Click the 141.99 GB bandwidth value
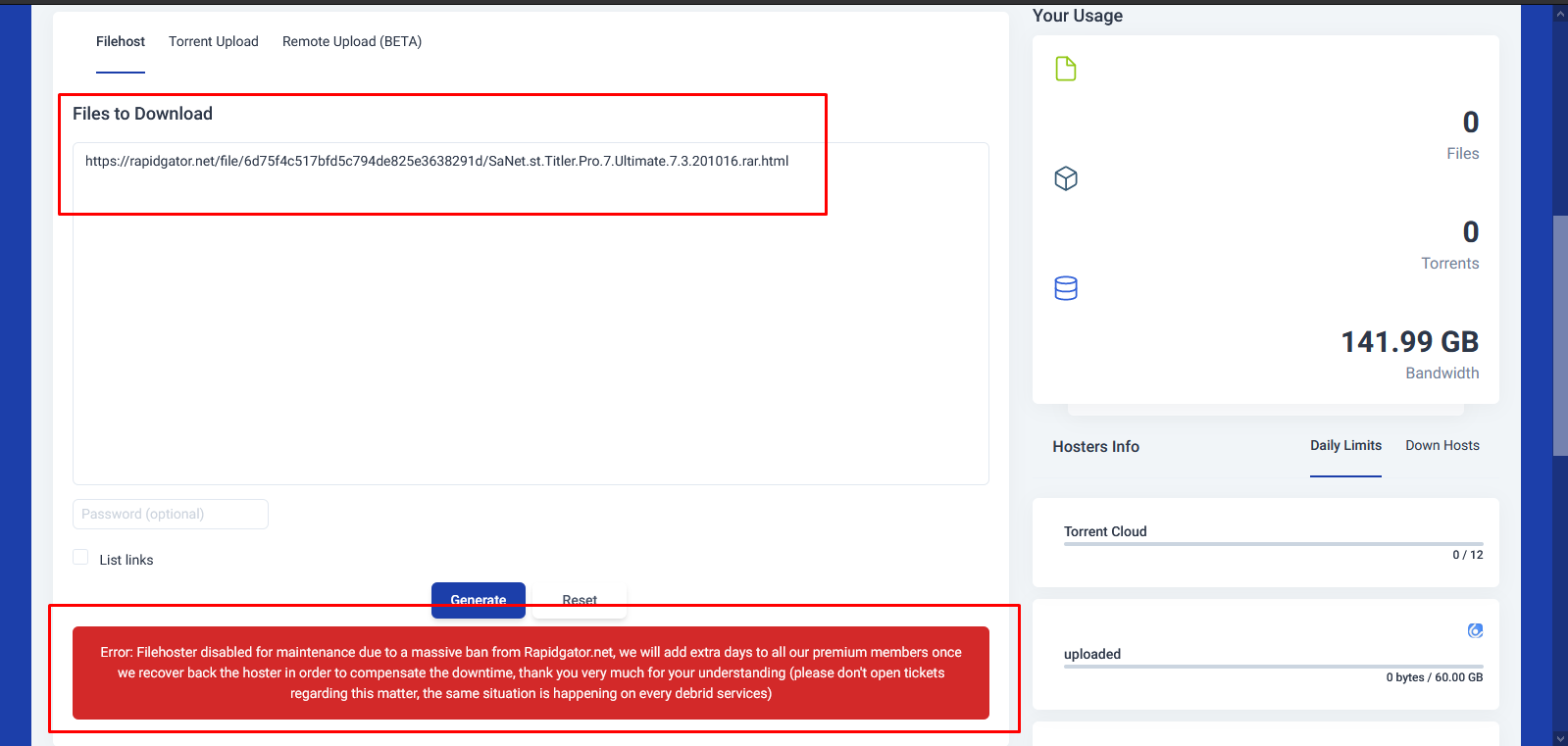Image resolution: width=1568 pixels, height=746 pixels. (1409, 342)
